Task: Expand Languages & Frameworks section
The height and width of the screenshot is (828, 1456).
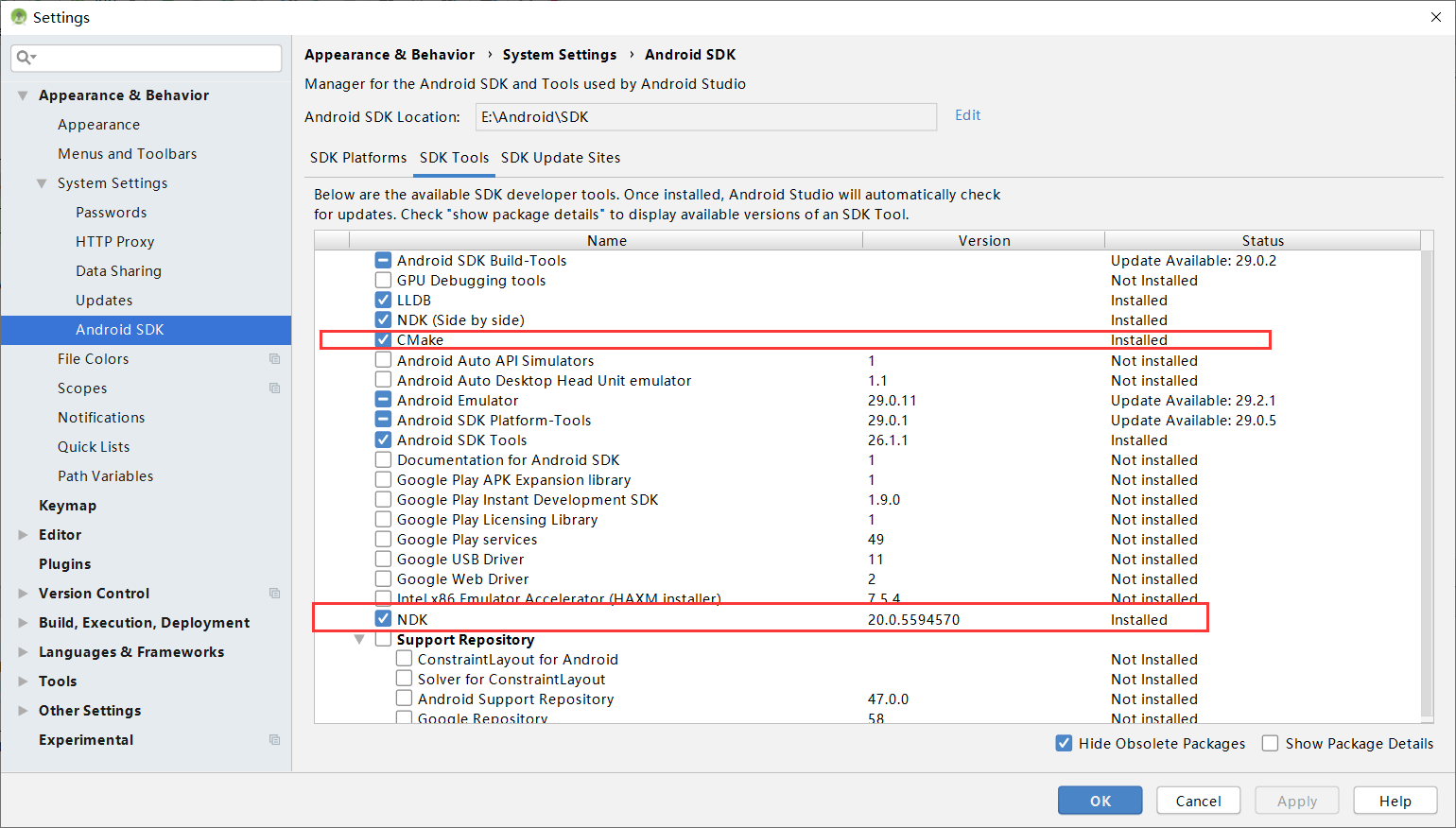Action: pos(23,652)
